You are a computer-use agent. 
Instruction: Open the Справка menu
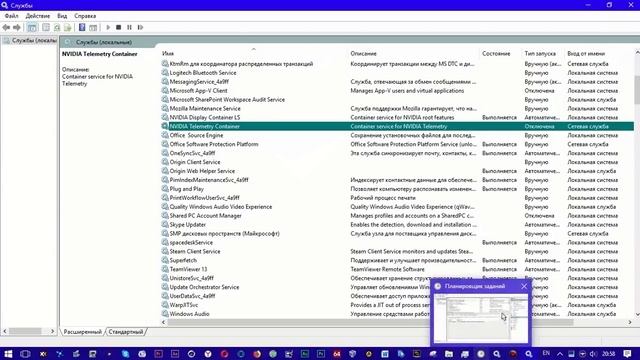click(85, 16)
